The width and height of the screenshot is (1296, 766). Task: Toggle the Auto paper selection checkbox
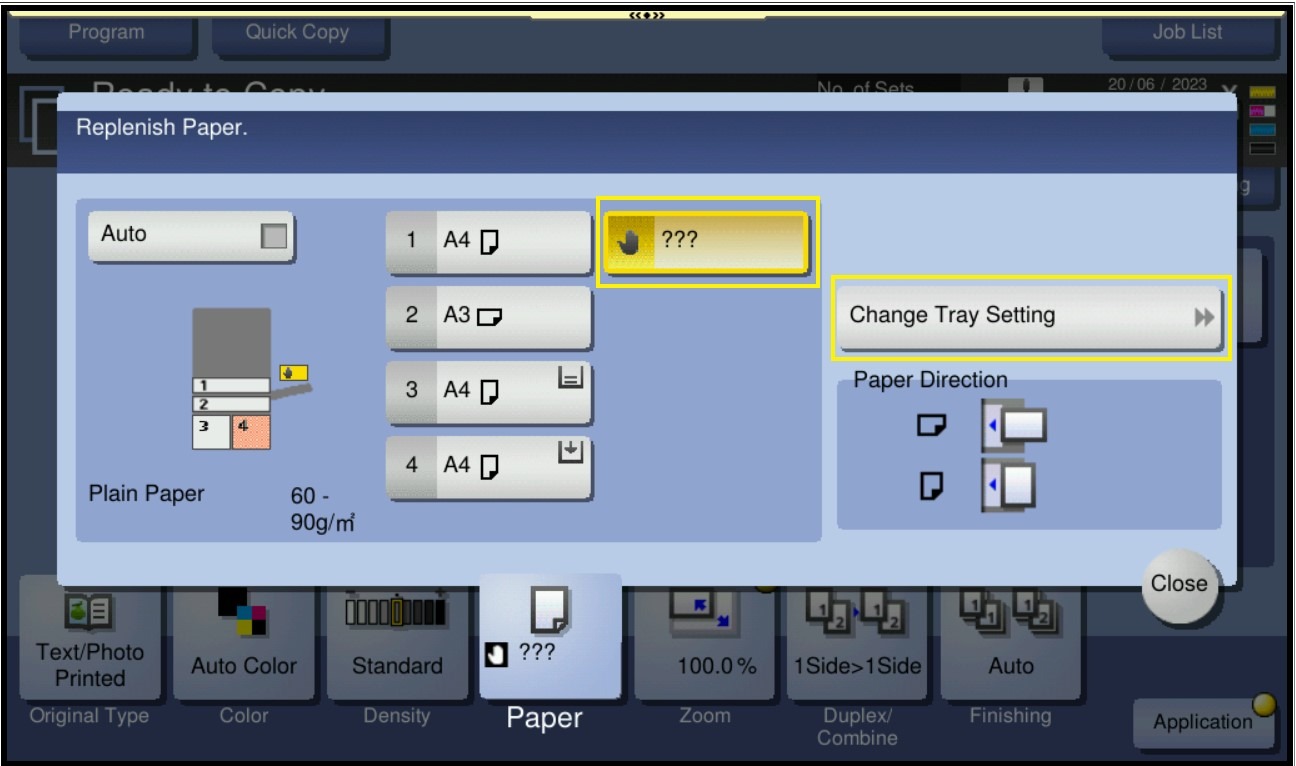[272, 236]
